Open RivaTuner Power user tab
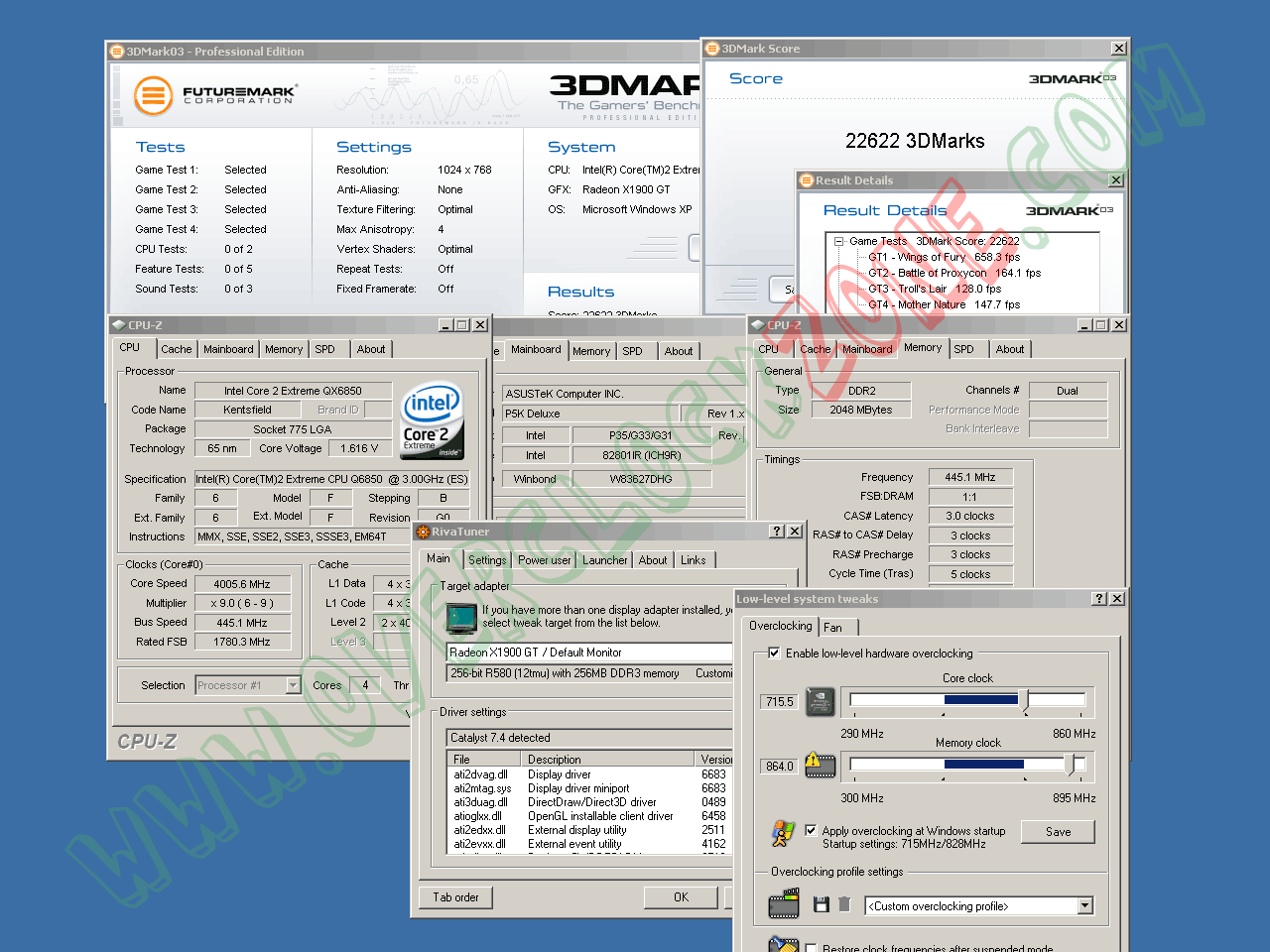Image resolution: width=1270 pixels, height=952 pixels. click(545, 560)
